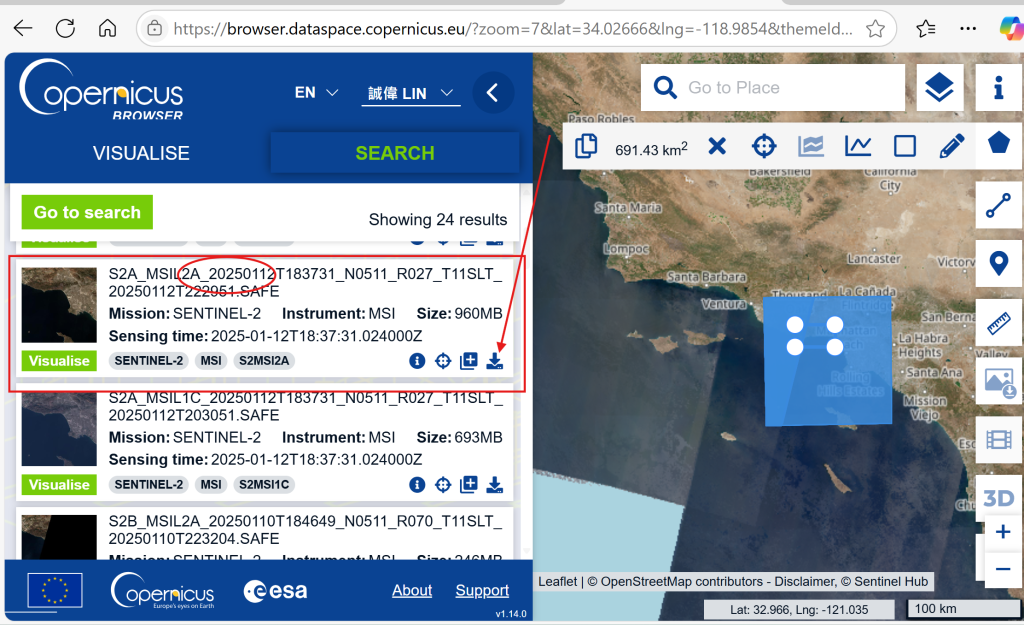Reload the page with the refresh icon
The width and height of the screenshot is (1024, 625).
65,28
